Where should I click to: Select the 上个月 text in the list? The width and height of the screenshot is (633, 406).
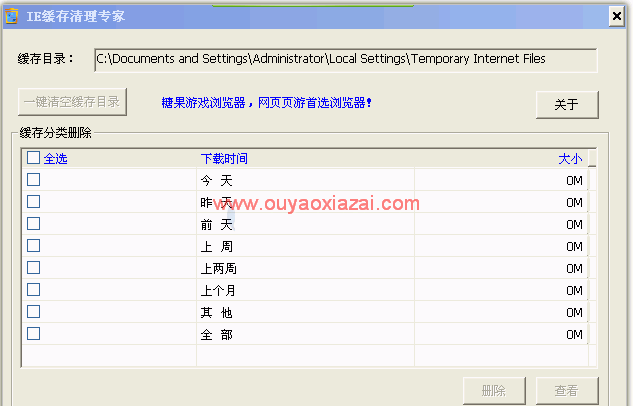click(x=218, y=290)
